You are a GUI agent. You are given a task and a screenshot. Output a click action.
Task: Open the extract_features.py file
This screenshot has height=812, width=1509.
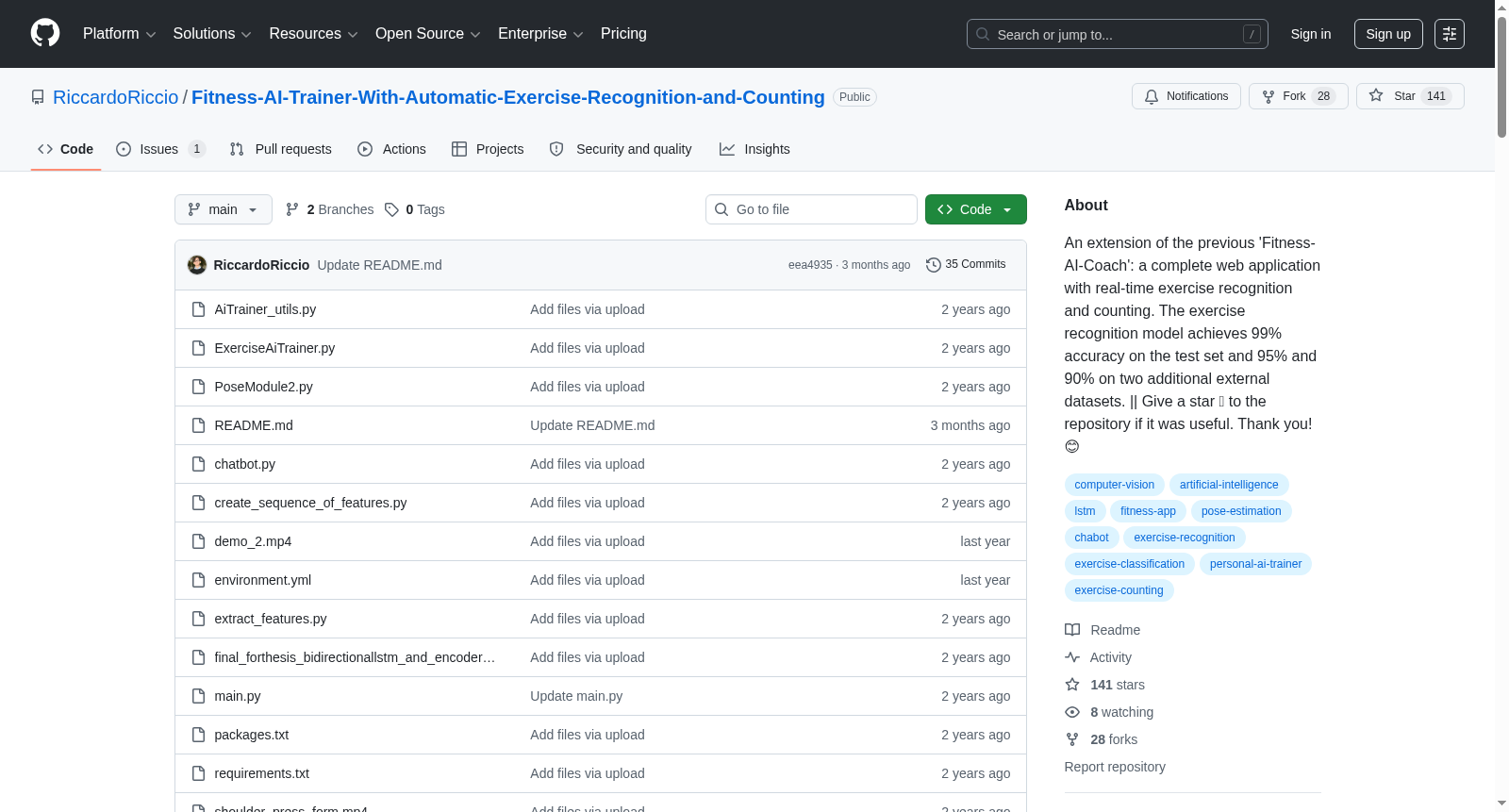271,619
